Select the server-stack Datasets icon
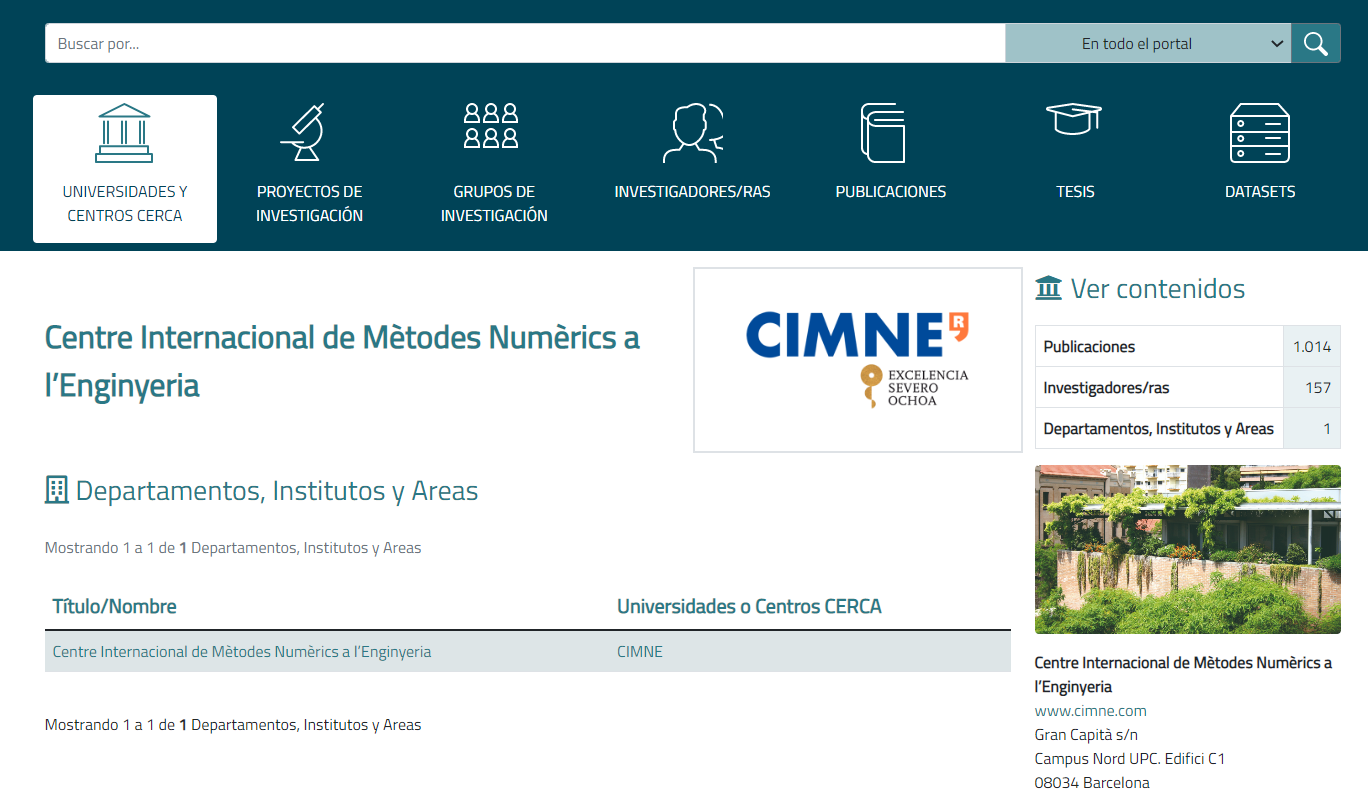Image resolution: width=1368 pixels, height=795 pixels. [x=1259, y=133]
